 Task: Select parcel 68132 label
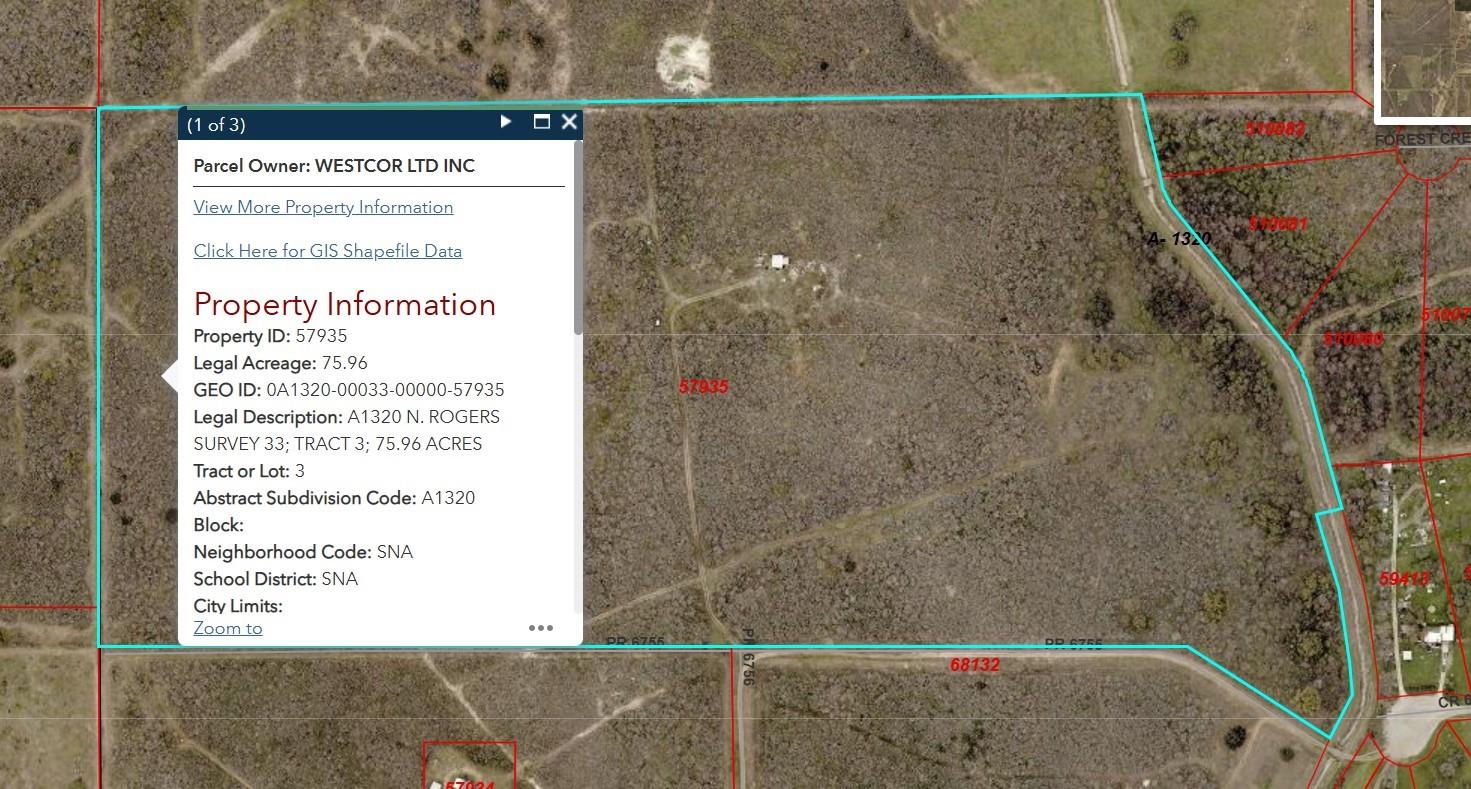(x=974, y=664)
